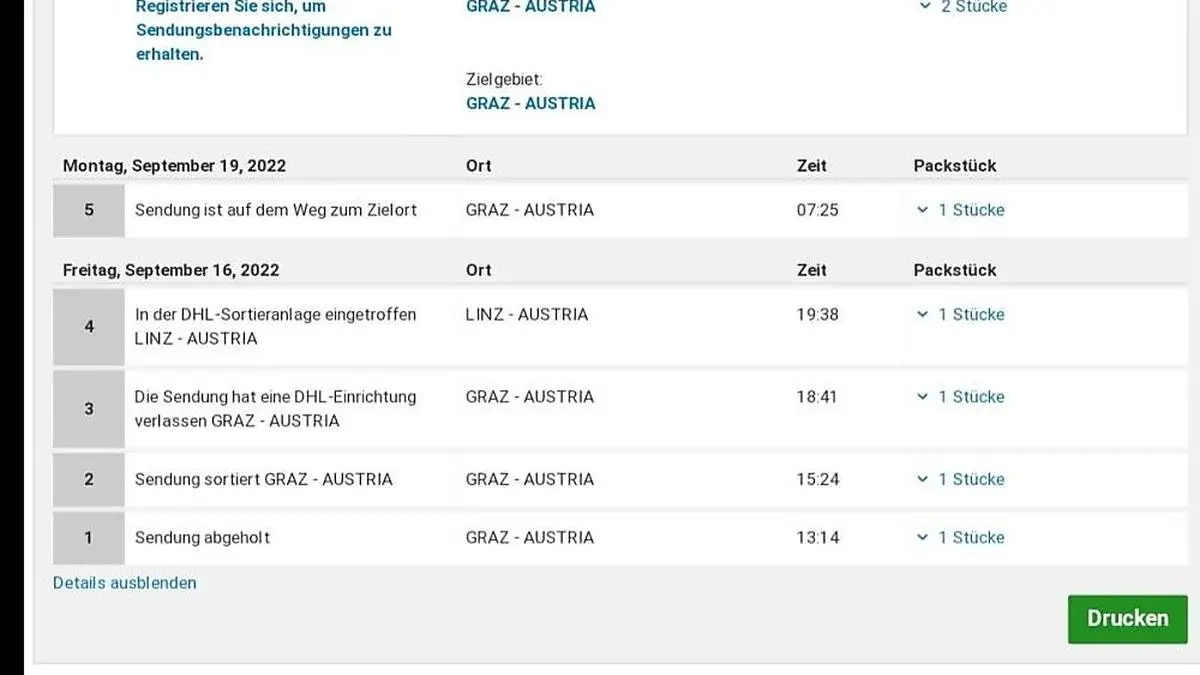The image size is (1200, 675).
Task: Click 'Sendung ist auf dem Weg zum Zielort'
Action: coord(276,210)
